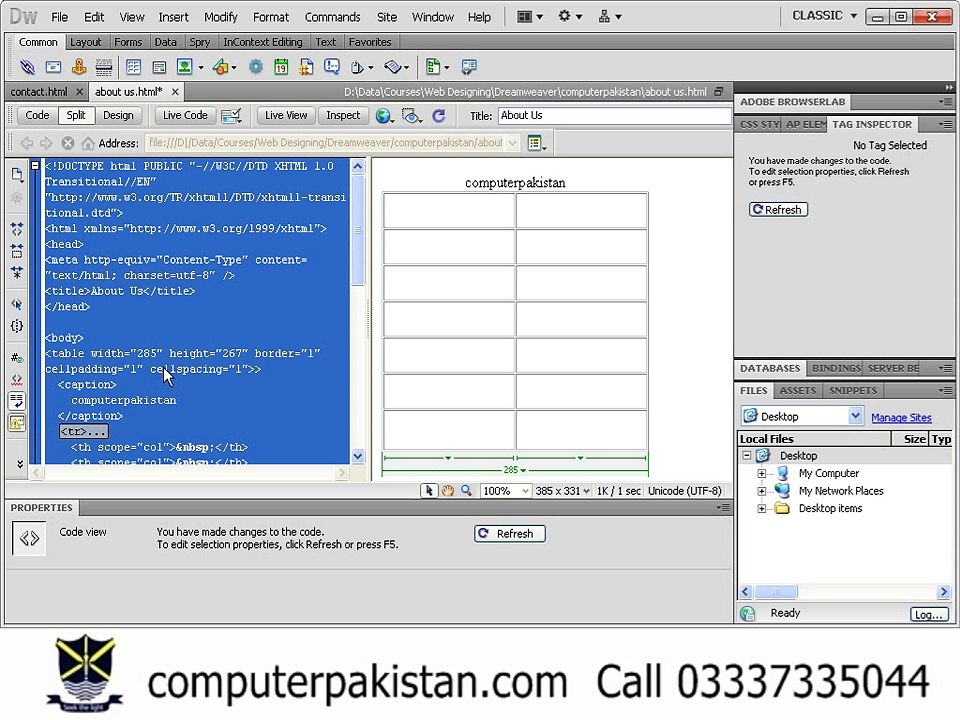Expand My Computer tree node
This screenshot has height=720, width=960.
(x=762, y=473)
